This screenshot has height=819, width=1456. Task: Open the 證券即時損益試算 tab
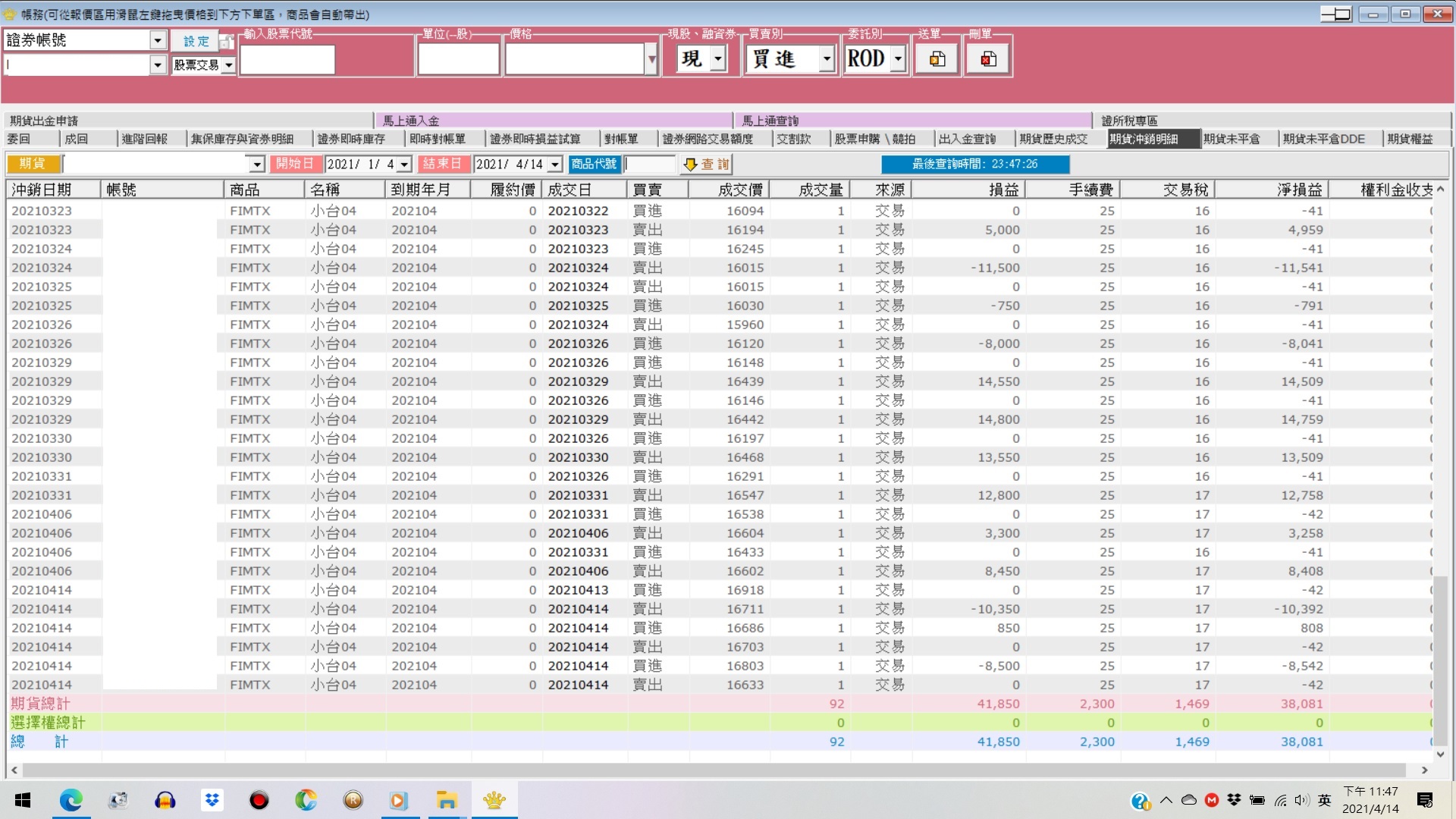click(x=535, y=139)
